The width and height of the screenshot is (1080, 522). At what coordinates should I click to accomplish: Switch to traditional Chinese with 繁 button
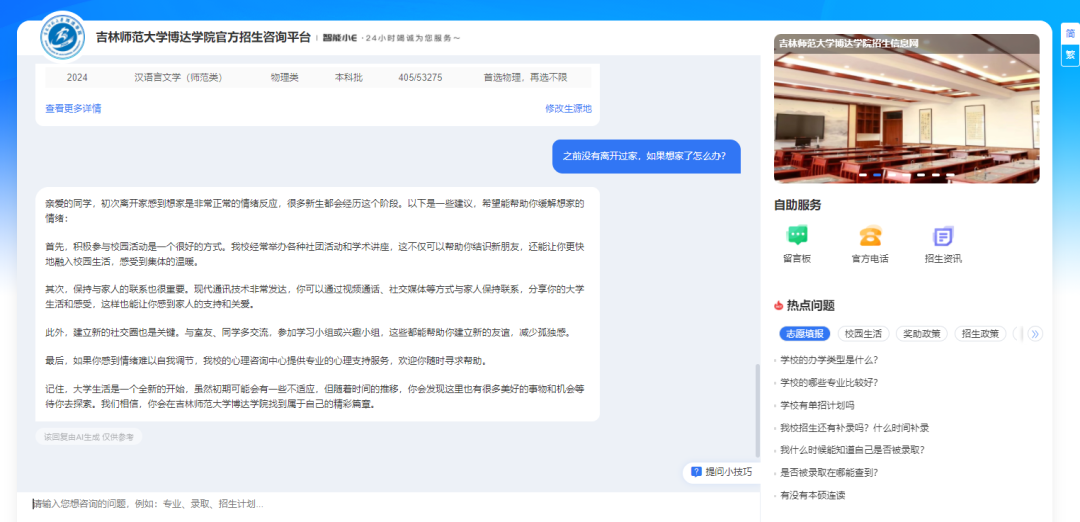[x=1070, y=55]
